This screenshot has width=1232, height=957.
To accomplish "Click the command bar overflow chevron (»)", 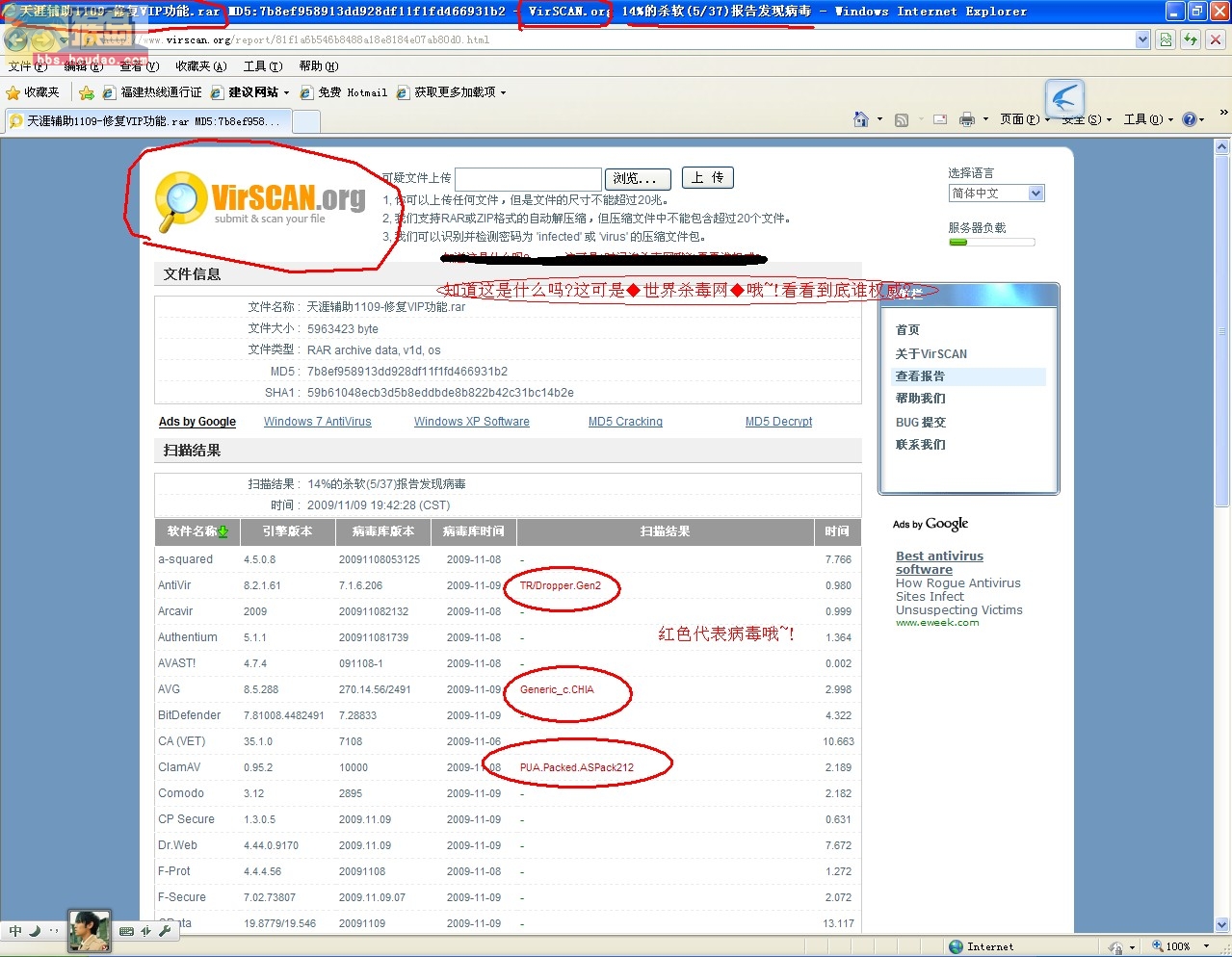I will point(1223,113).
